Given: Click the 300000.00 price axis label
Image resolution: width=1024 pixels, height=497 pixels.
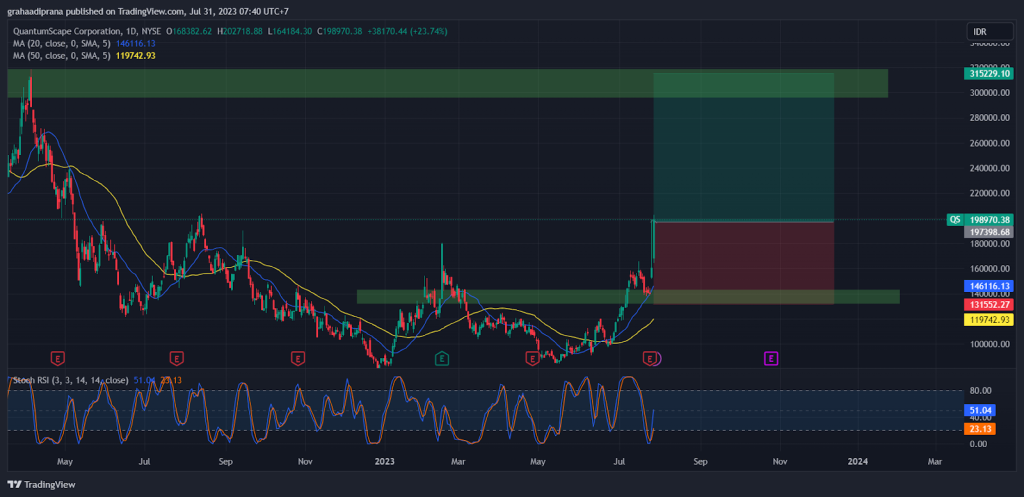Looking at the screenshot, I should 989,93.
